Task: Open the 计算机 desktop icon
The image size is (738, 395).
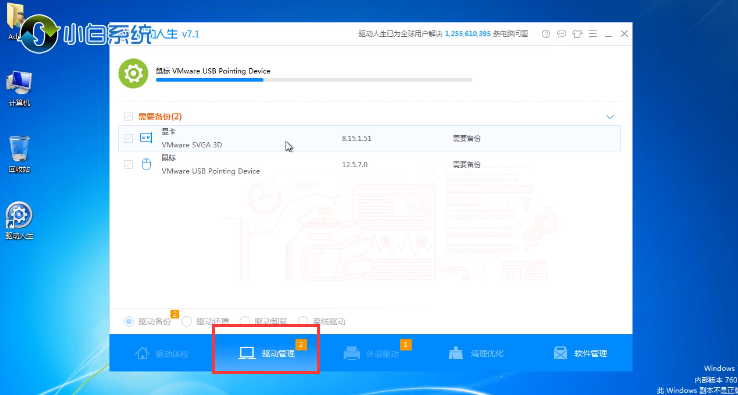Action: click(19, 89)
